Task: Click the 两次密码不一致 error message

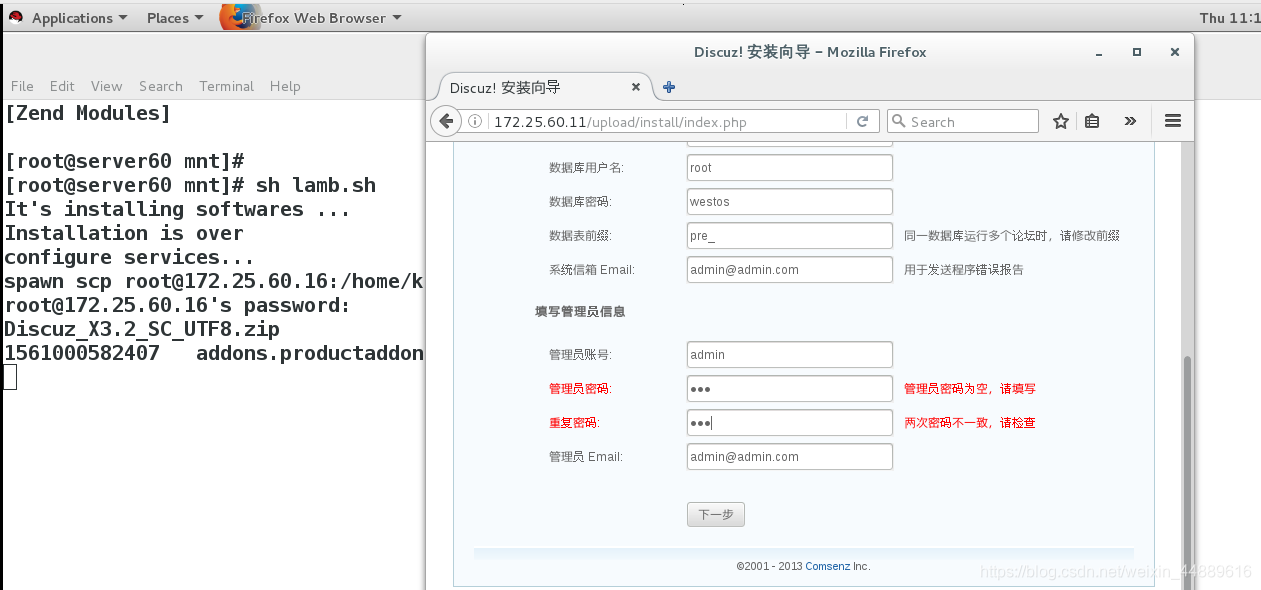Action: [970, 423]
